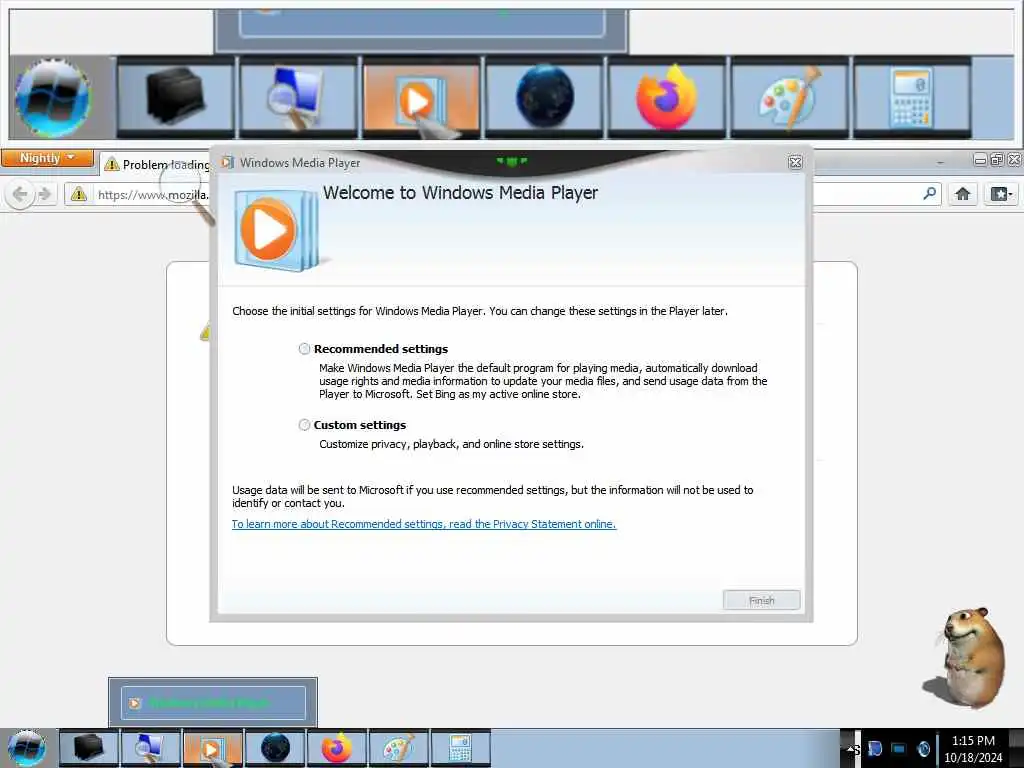Open the dark globe app on the taskbar
Image resolution: width=1024 pixels, height=768 pixels.
click(x=275, y=748)
